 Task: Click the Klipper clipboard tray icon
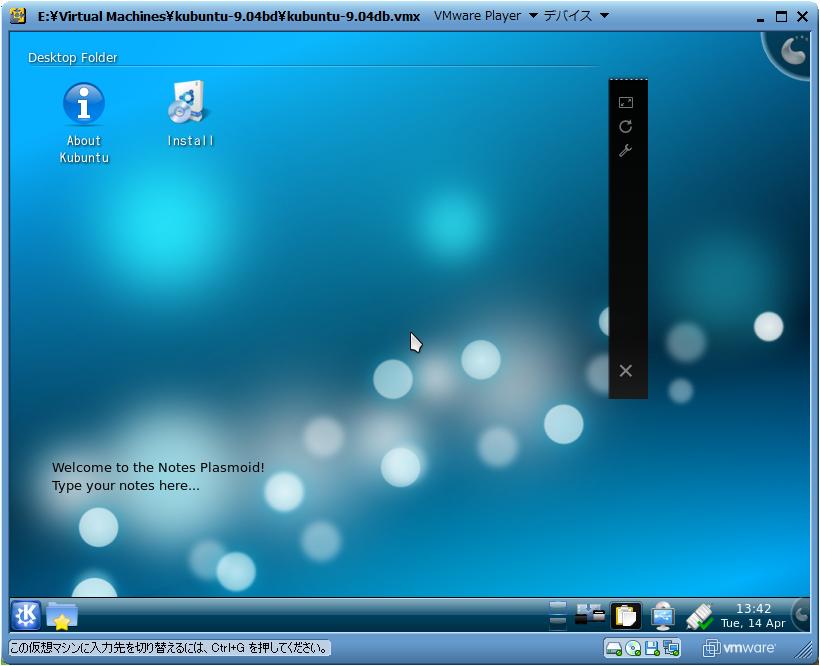(626, 615)
